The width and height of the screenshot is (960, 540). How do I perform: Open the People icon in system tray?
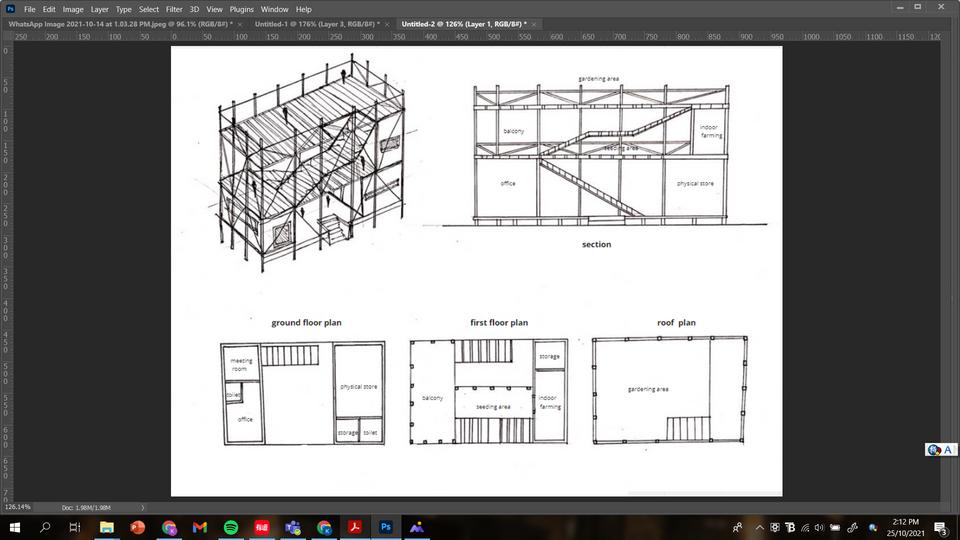tap(738, 527)
